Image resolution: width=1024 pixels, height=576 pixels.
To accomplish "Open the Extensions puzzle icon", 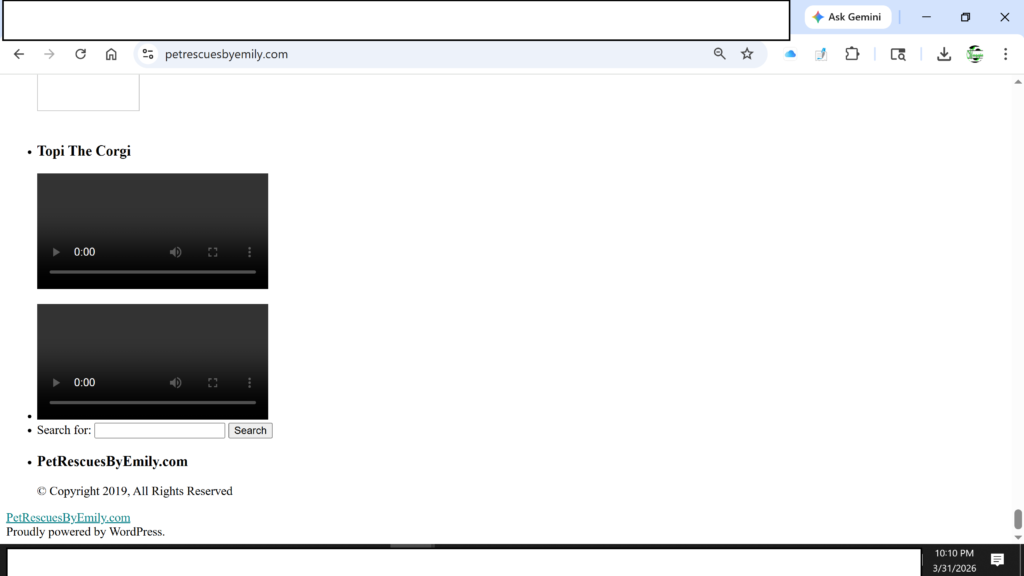I will click(x=852, y=54).
